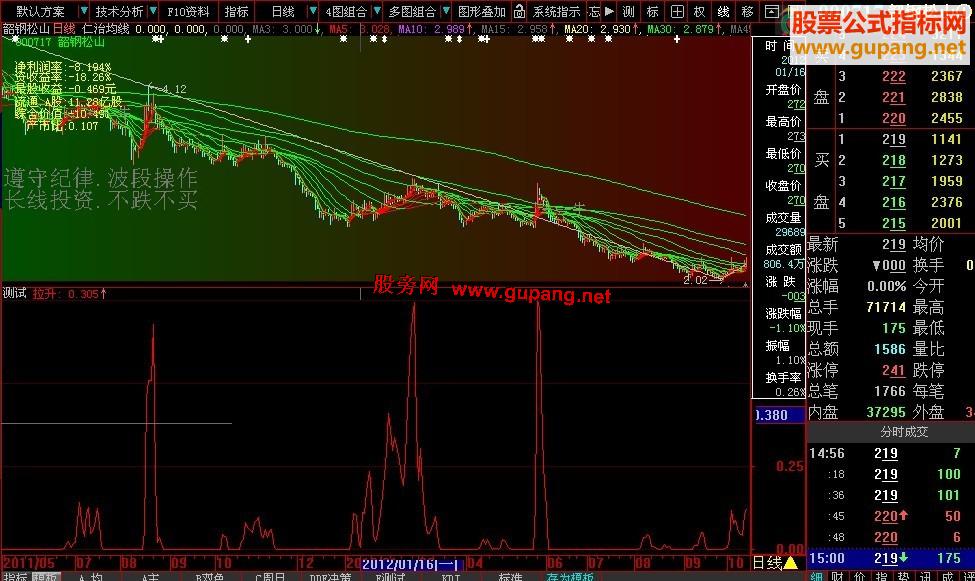Screen dimensions: 975x581
Task: Click the 标 toolbar icon
Action: [652, 11]
